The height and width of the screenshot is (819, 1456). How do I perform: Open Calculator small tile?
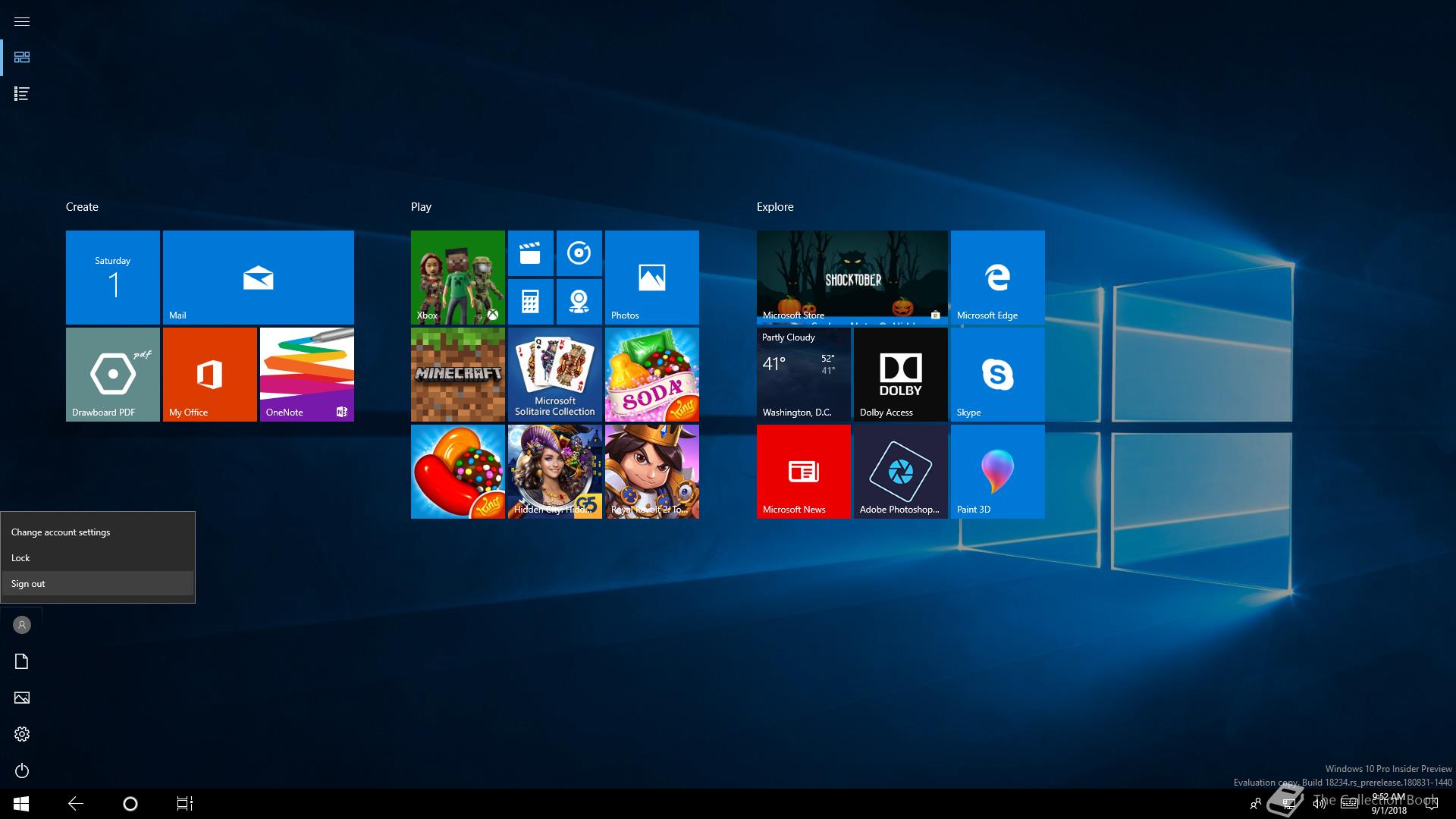pyautogui.click(x=531, y=302)
